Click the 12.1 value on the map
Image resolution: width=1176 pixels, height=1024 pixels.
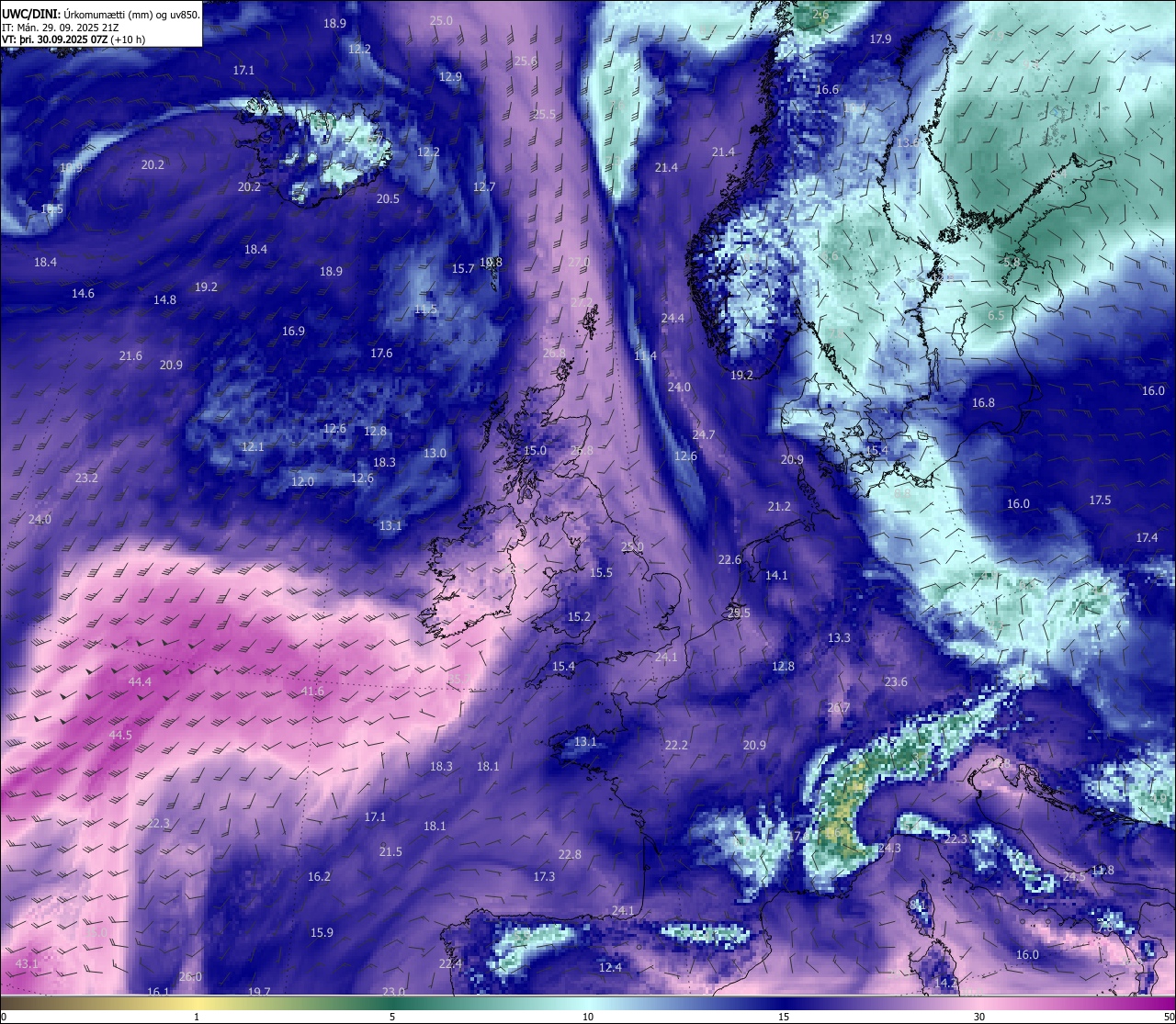point(253,446)
